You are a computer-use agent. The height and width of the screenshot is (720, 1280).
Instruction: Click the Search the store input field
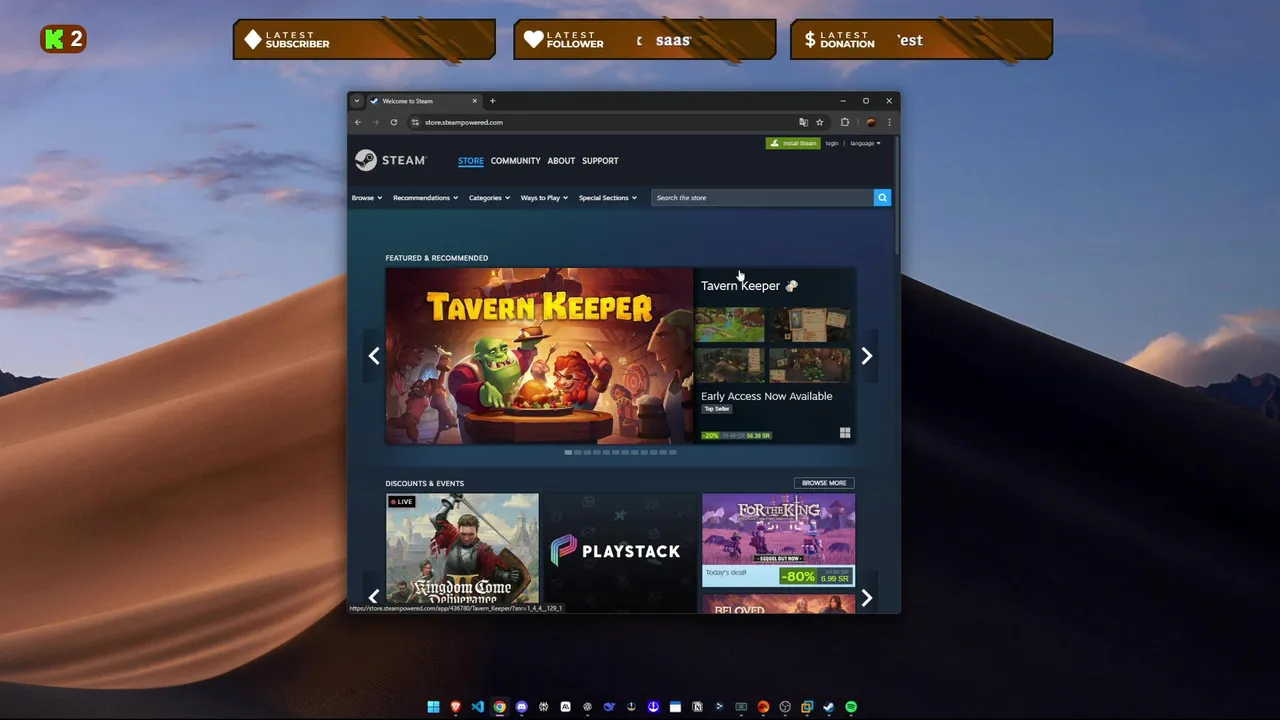pos(762,198)
